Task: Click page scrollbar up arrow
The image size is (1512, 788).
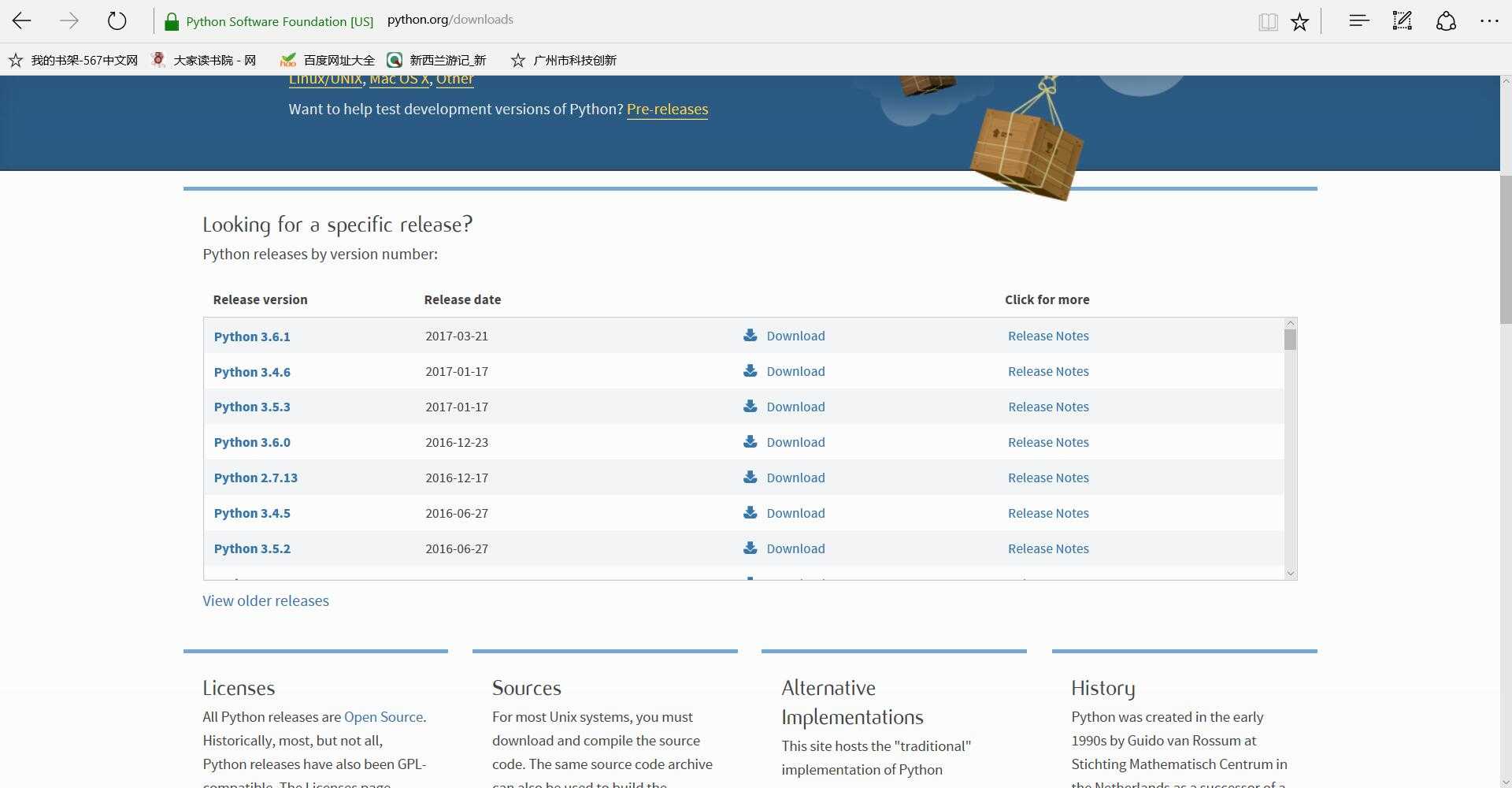Action: tap(1506, 81)
